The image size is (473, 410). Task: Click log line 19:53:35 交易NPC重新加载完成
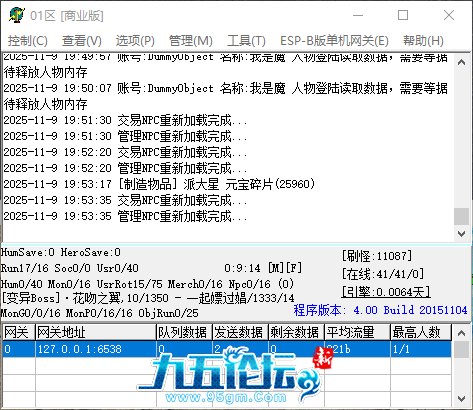point(126,200)
